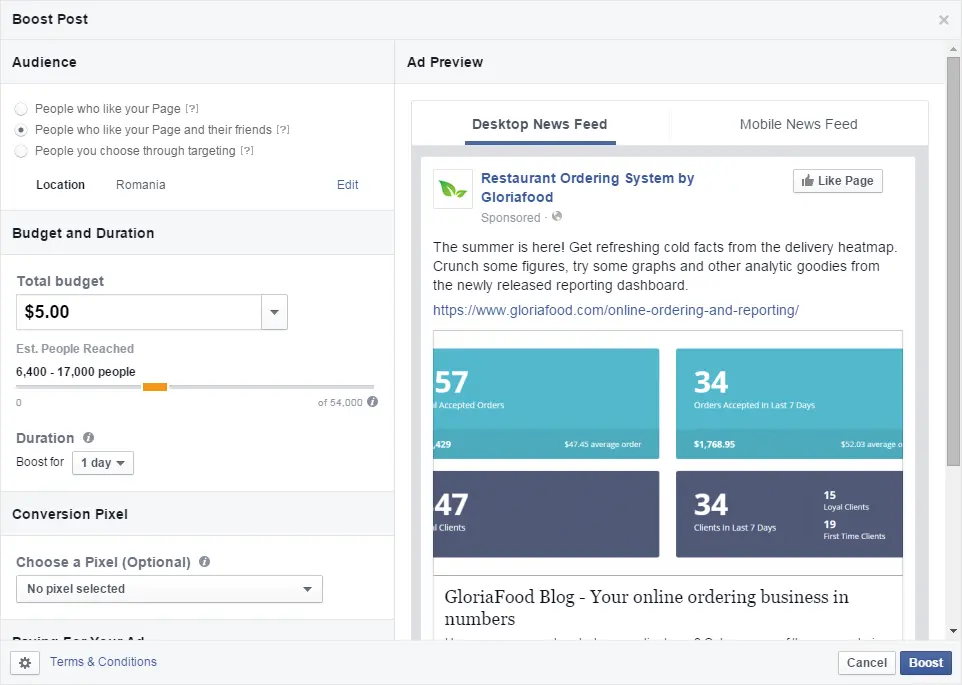Open the 'No pixel selected' dropdown
This screenshot has width=962, height=685.
click(x=169, y=589)
